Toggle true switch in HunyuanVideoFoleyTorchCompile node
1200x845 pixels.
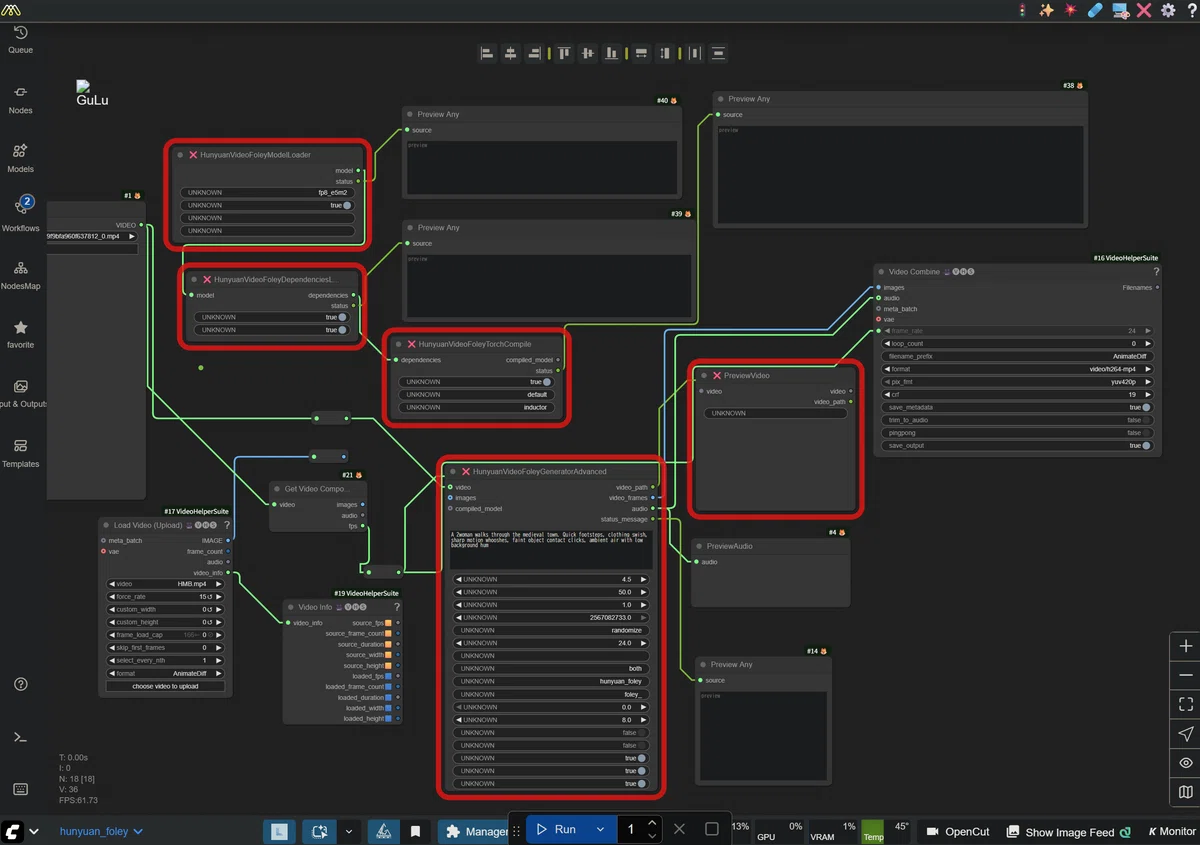pos(546,382)
